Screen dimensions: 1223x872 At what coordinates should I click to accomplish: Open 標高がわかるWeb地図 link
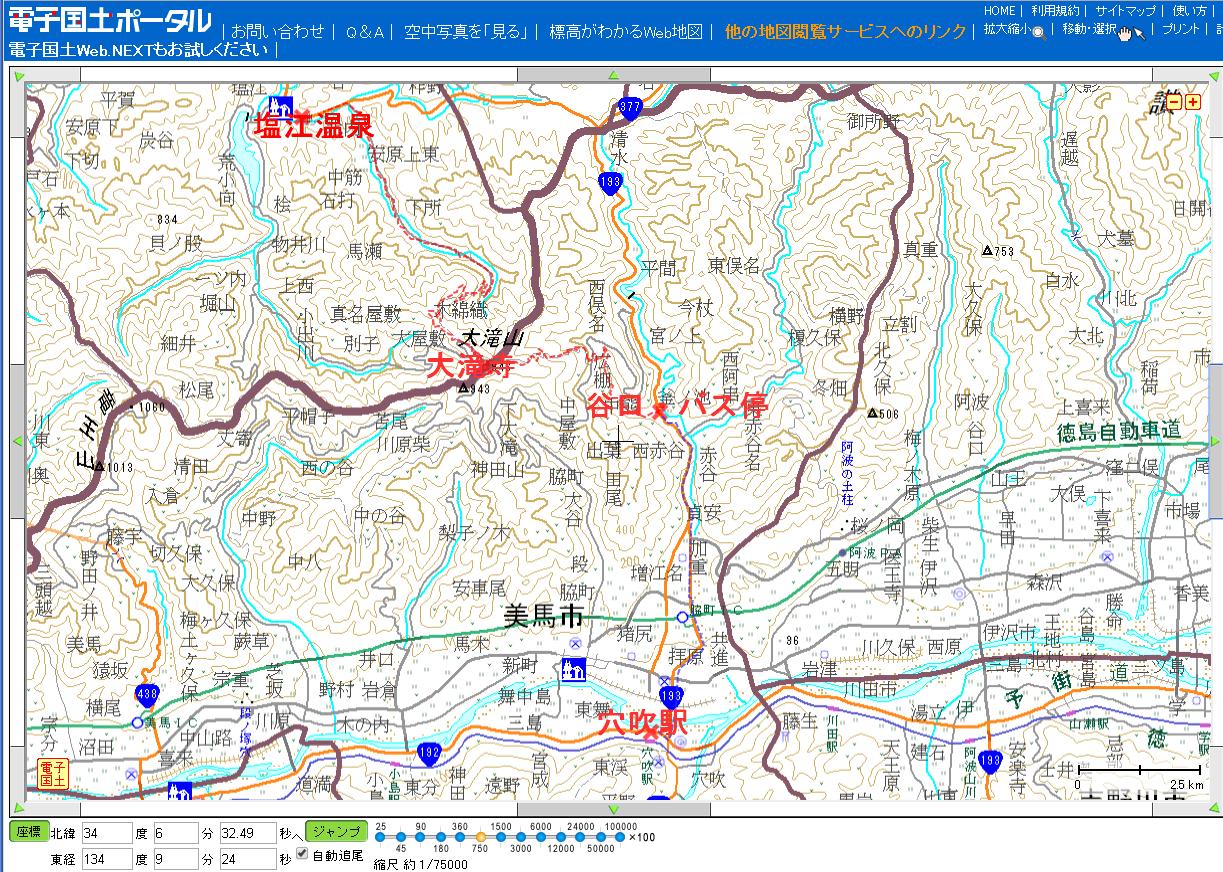tap(625, 32)
